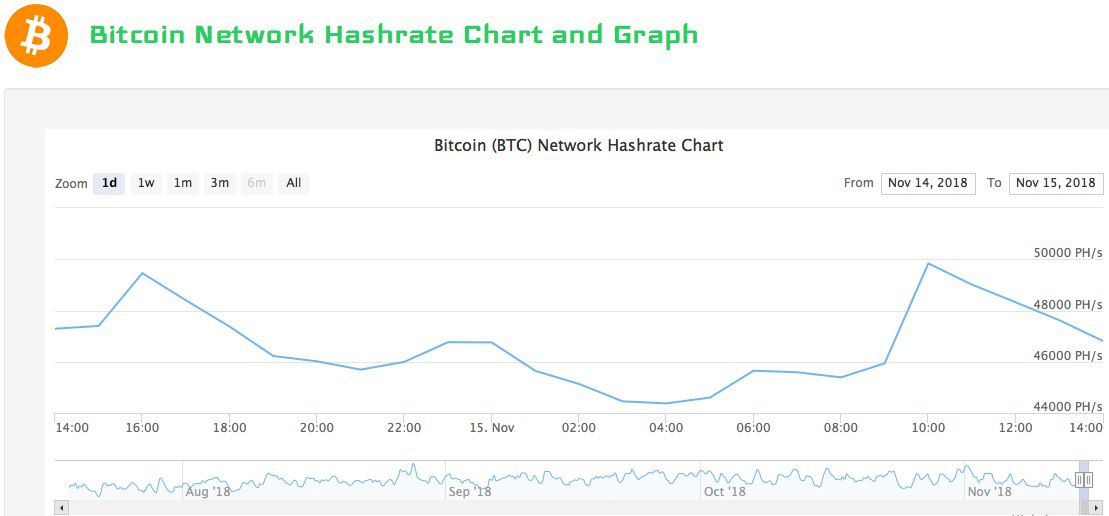Click the hashrate peak at 10:00
1109x516 pixels.
coord(928,264)
